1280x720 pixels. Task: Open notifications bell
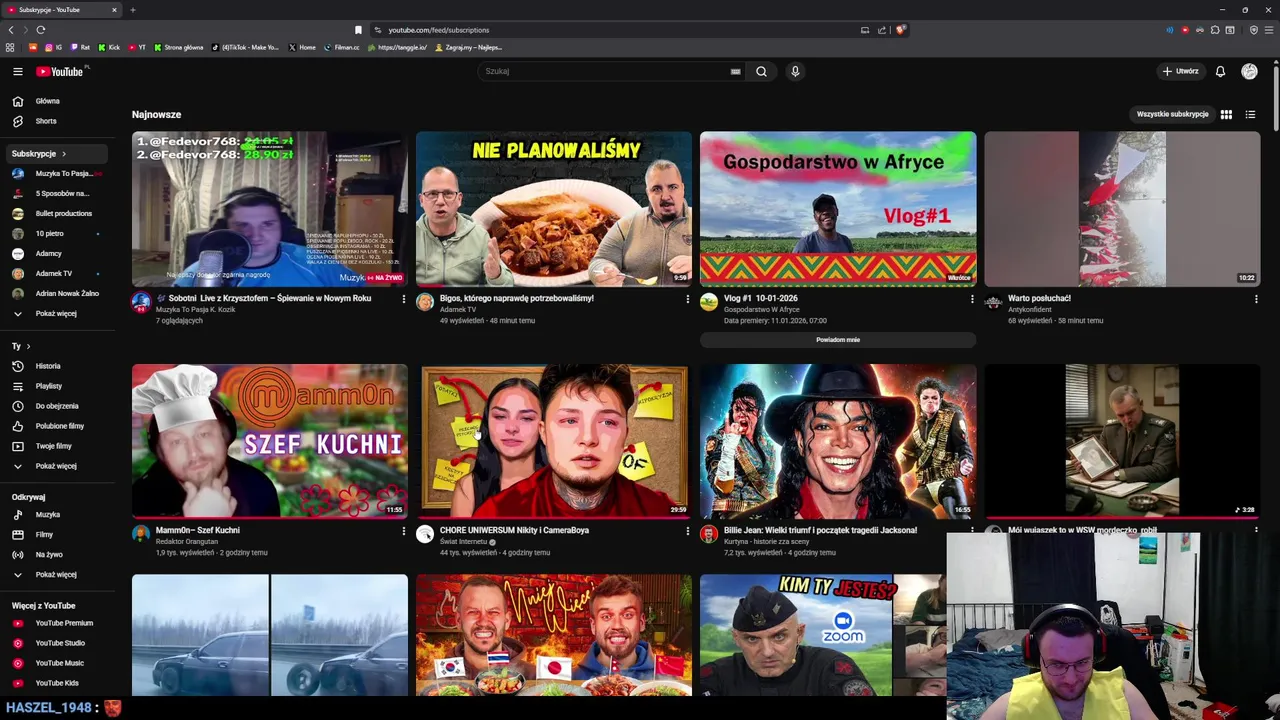click(1220, 71)
